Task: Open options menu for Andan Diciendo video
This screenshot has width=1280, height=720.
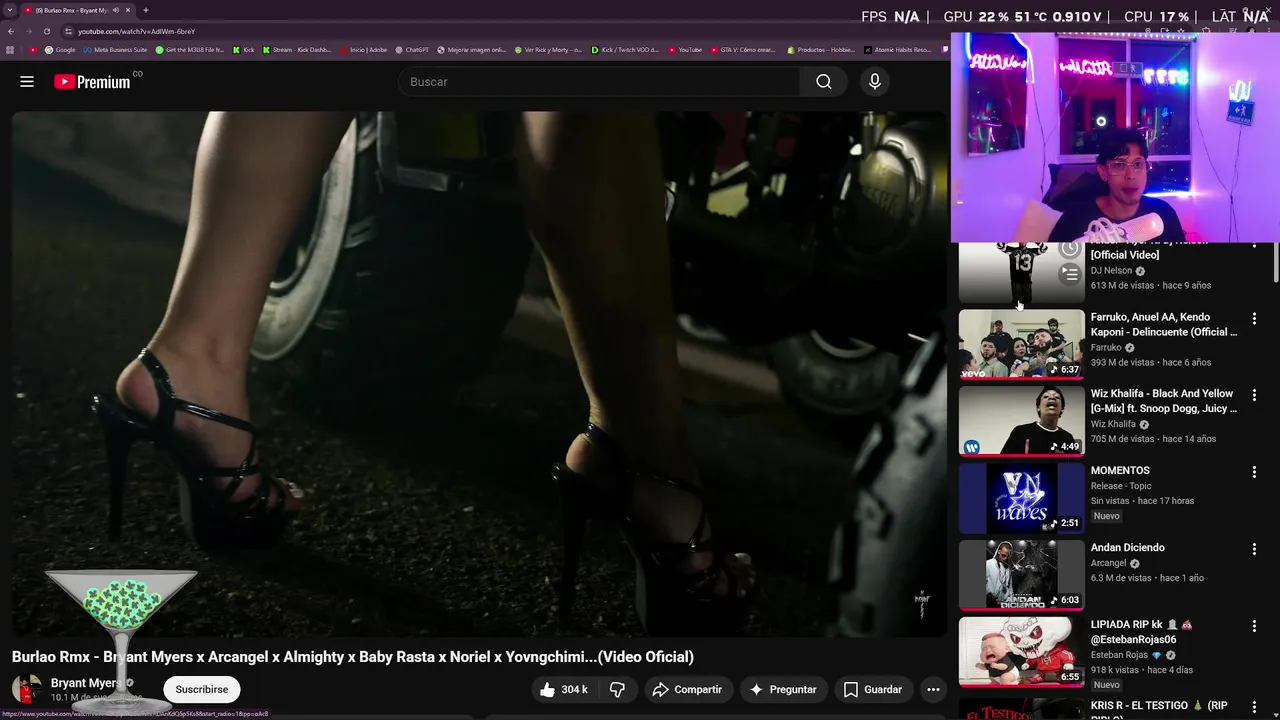Action: (x=1254, y=549)
